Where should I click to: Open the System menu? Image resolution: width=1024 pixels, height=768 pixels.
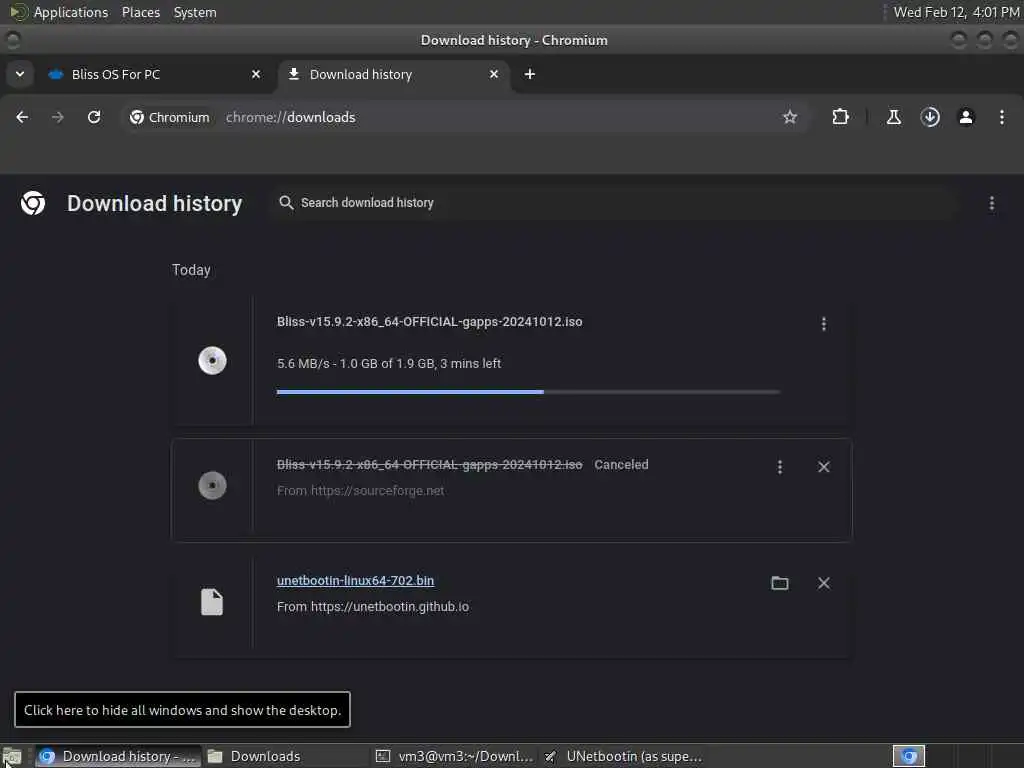195,12
